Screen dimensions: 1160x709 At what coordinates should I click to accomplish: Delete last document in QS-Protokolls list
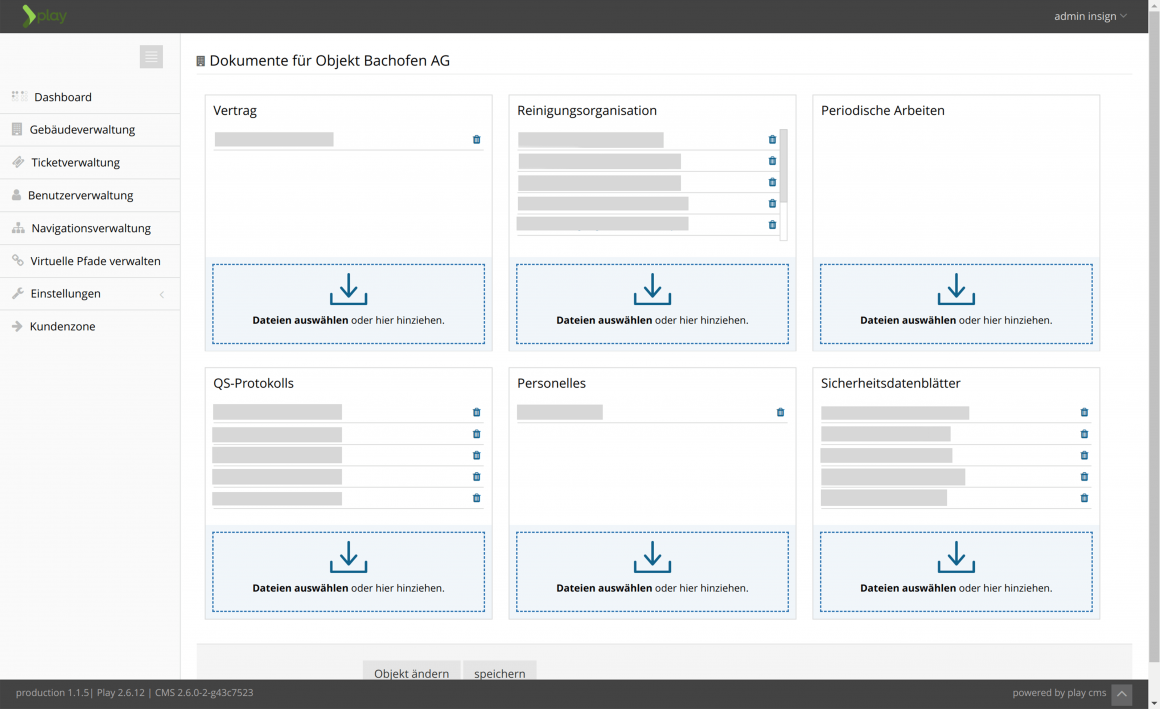click(x=476, y=498)
